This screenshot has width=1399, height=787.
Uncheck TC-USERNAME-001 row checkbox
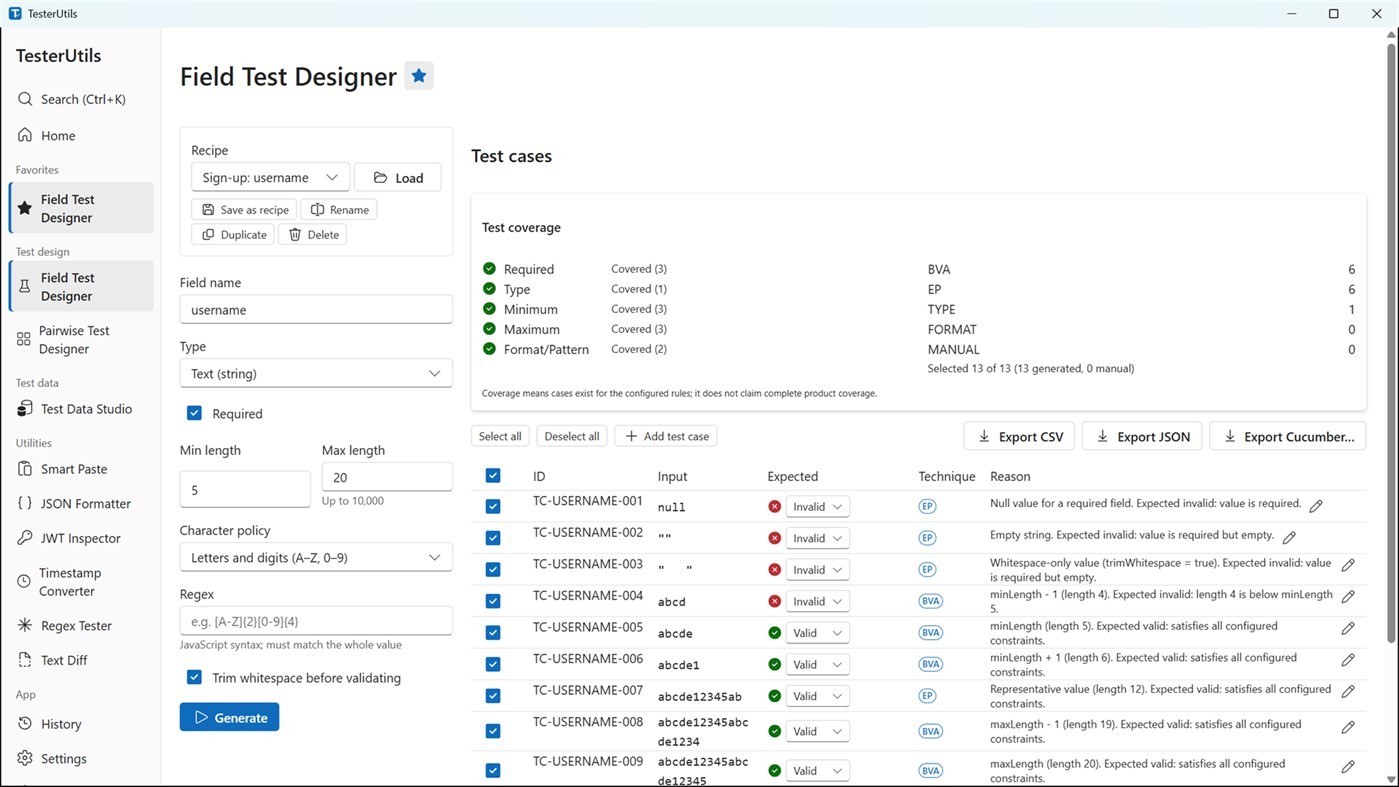[x=493, y=506]
